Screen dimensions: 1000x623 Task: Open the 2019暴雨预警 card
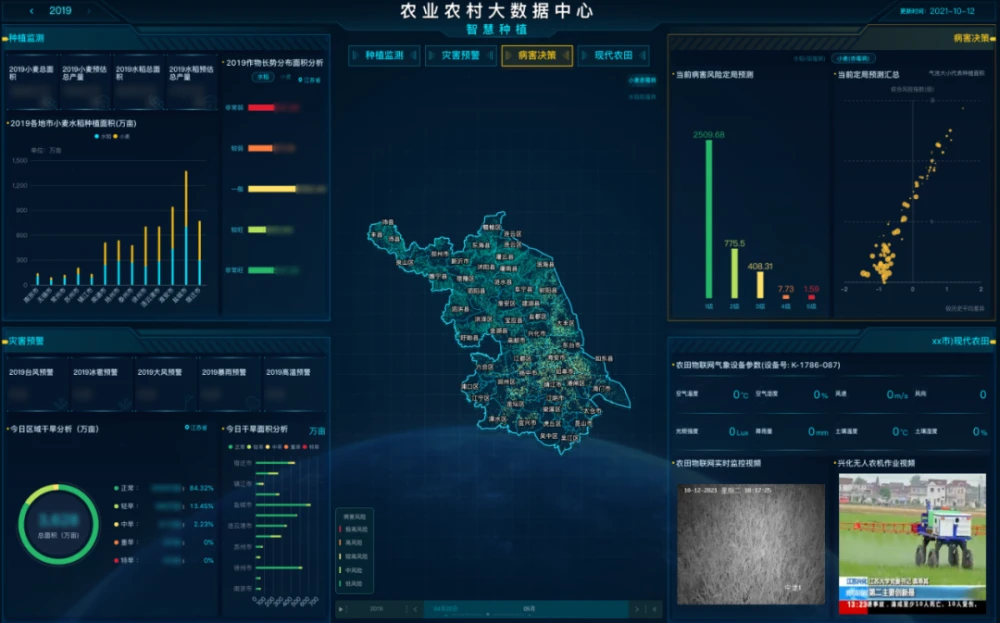click(x=230, y=385)
